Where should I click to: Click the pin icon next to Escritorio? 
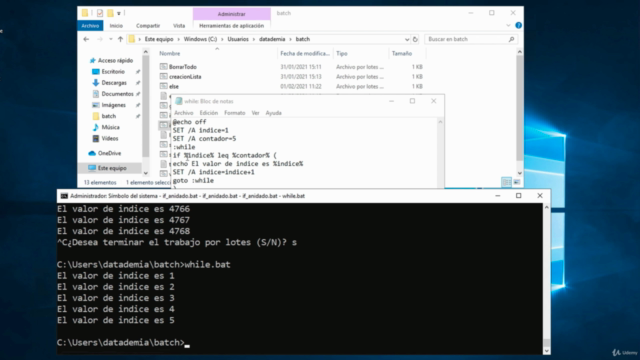pos(138,72)
